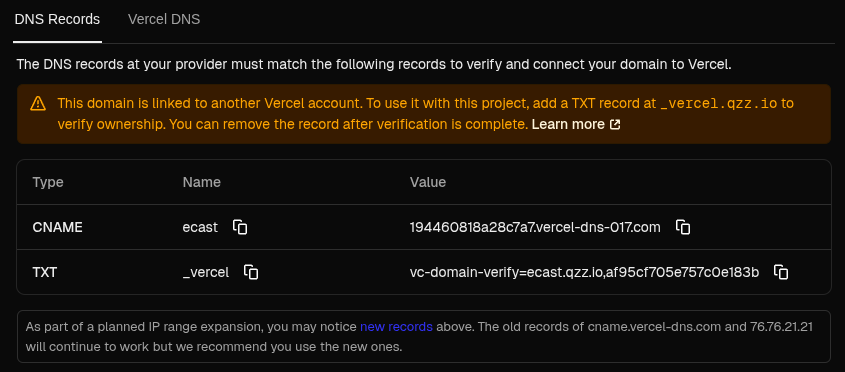Click the _vercel.qzz.io code text in the warning
Viewport: 845px width, 372px height.
719,103
